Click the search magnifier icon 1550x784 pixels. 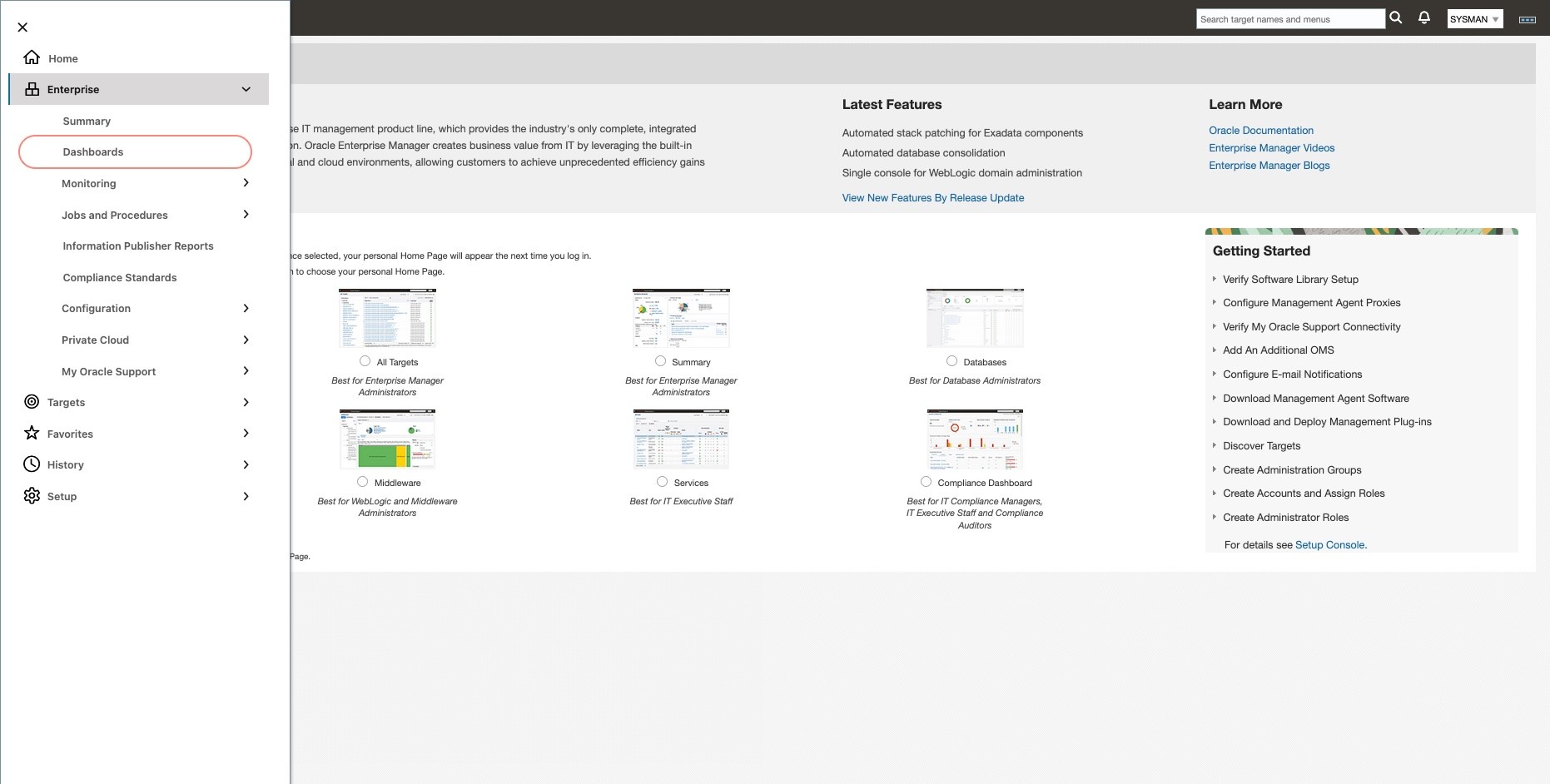[1396, 17]
